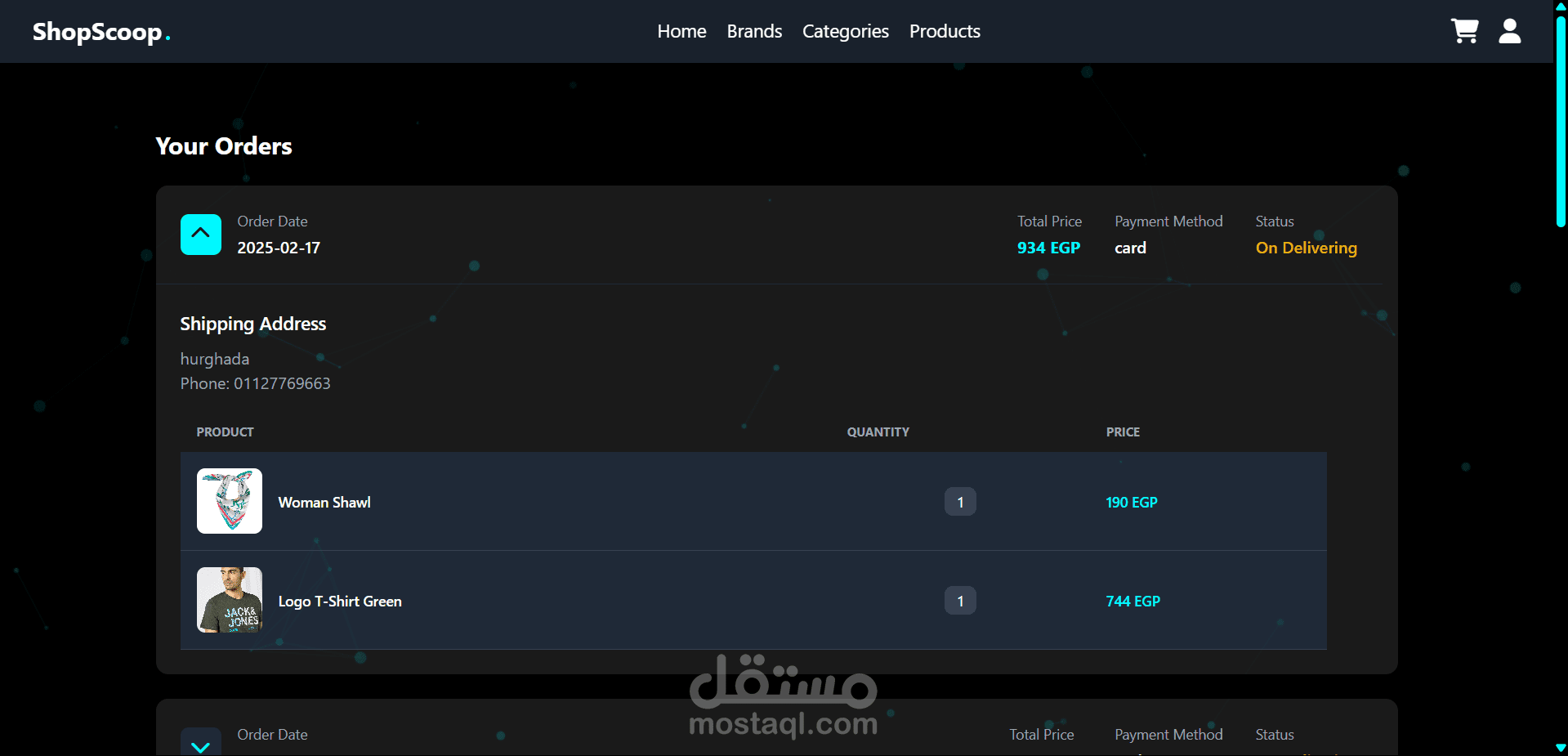Click the 744 EGP price
This screenshot has width=1568, height=756.
click(x=1132, y=602)
